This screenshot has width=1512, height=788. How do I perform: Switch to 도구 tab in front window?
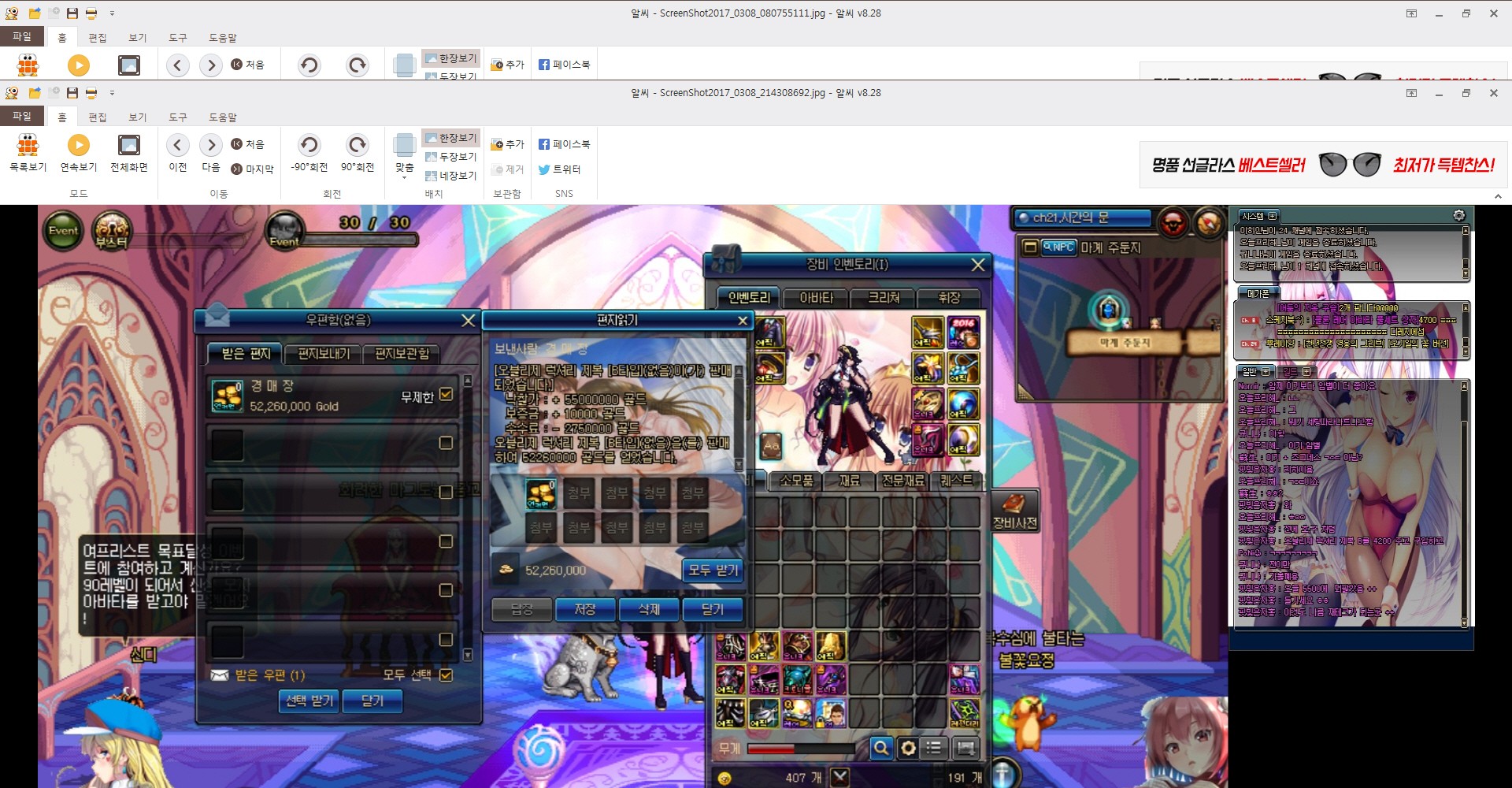tap(178, 117)
